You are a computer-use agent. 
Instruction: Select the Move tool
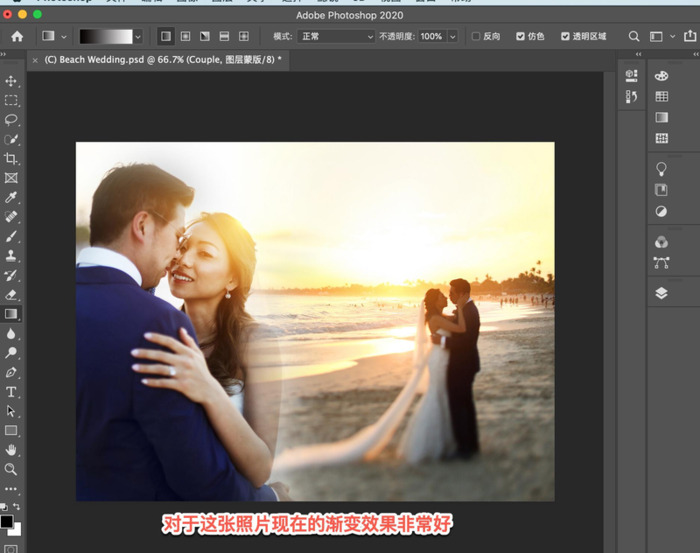11,81
